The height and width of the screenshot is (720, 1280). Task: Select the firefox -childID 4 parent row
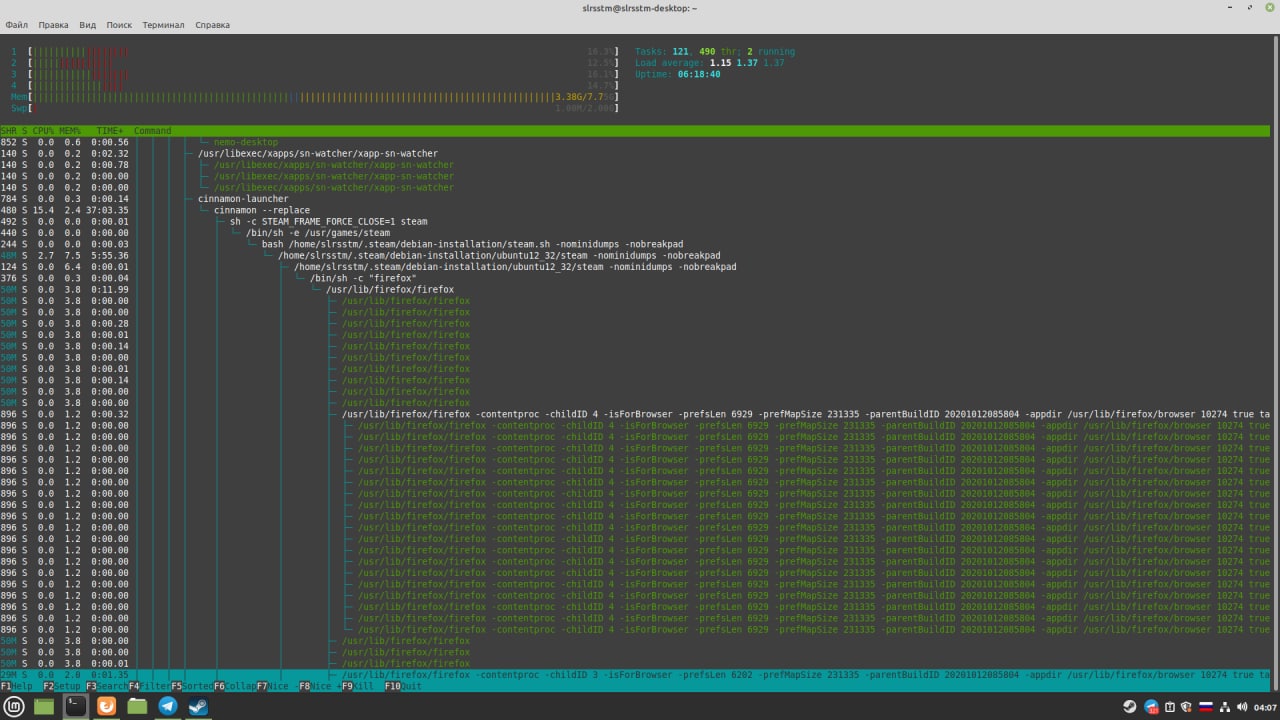pyautogui.click(x=635, y=414)
